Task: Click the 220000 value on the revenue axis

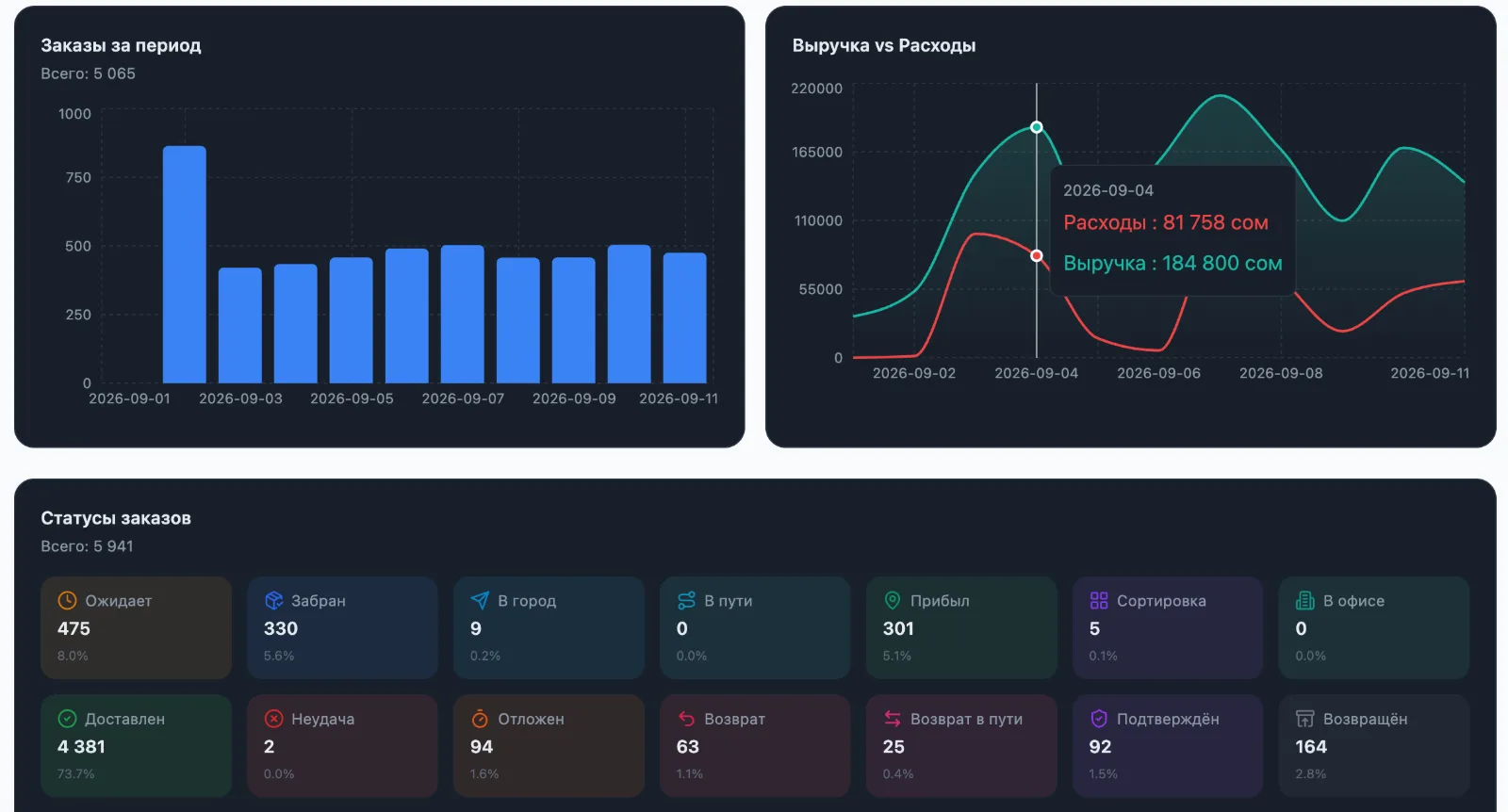Action: point(816,89)
